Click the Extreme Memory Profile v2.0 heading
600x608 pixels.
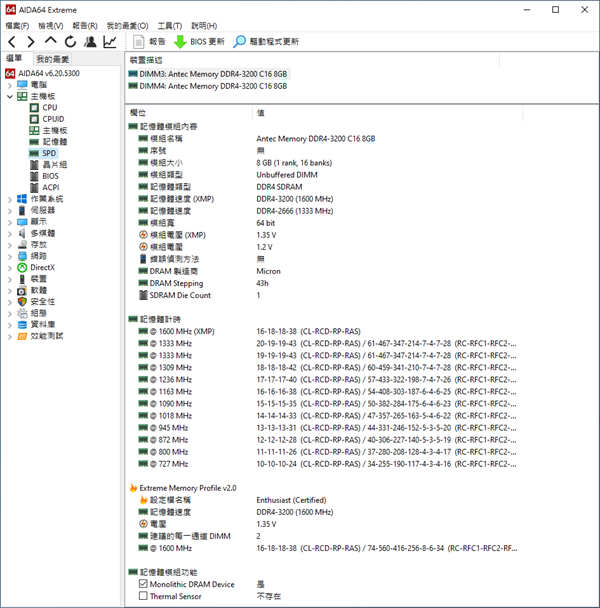[188, 488]
